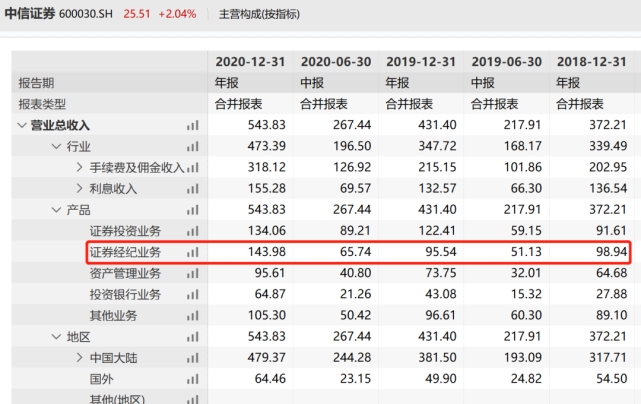Click the 244.28 cell value
This screenshot has height=404, width=641.
click(x=352, y=357)
